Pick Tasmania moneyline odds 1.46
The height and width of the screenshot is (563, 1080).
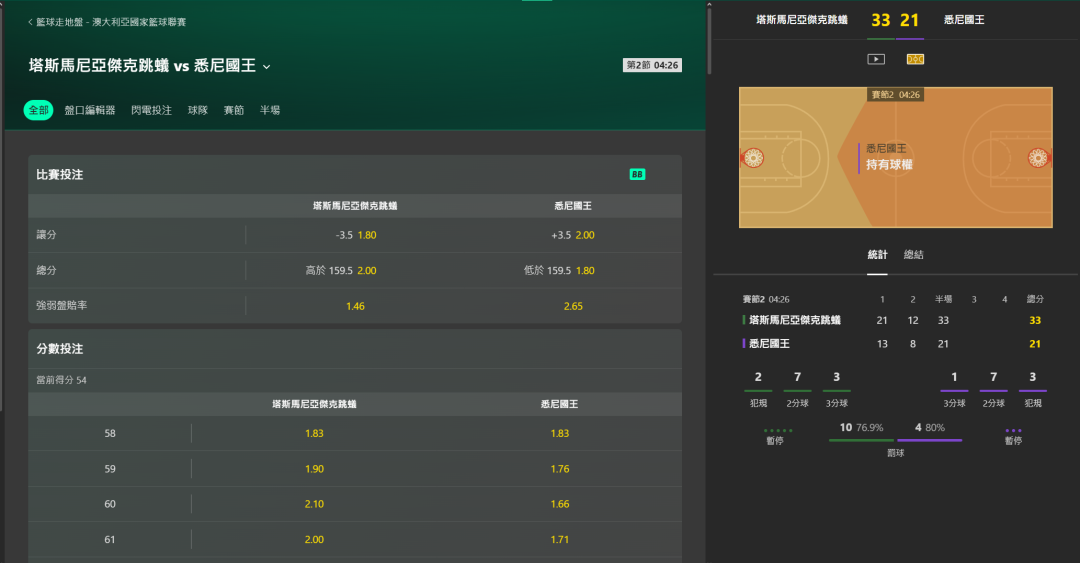(355, 306)
